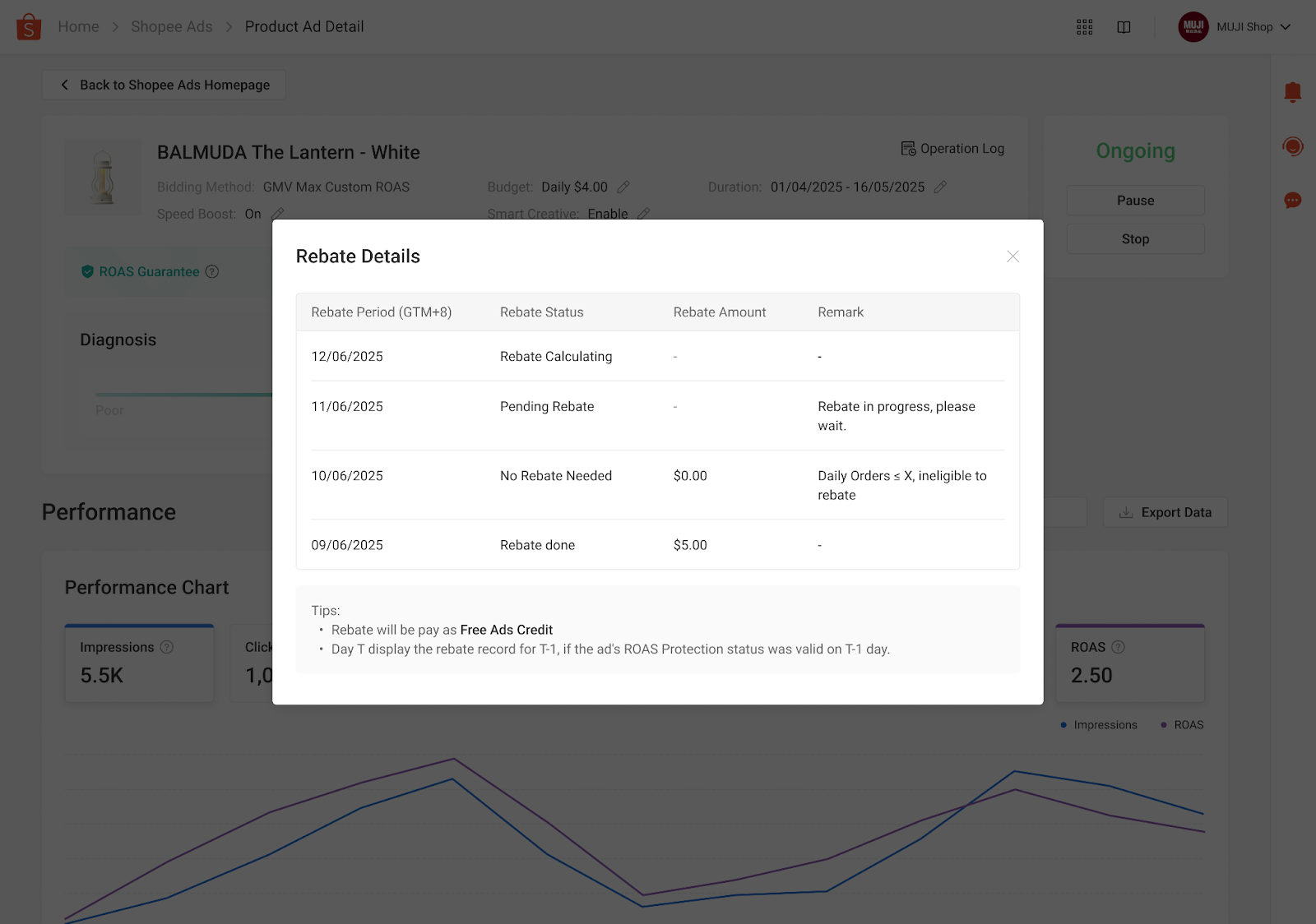Click the 'Rebate done' status cell
Image resolution: width=1316 pixels, height=924 pixels.
pyautogui.click(x=537, y=545)
